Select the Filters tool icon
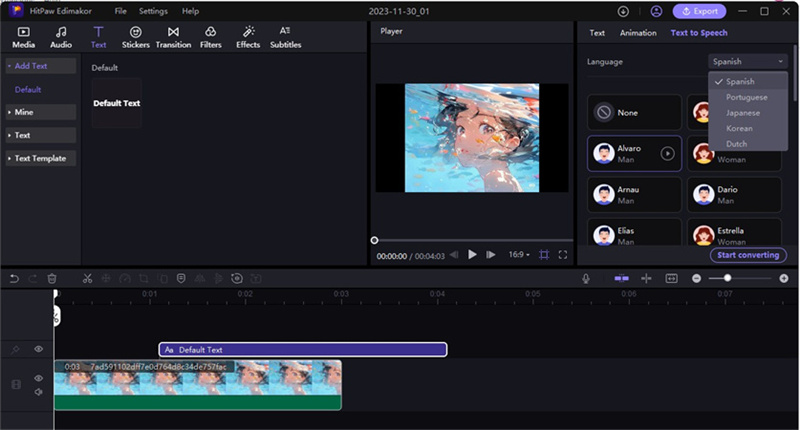 click(x=210, y=37)
